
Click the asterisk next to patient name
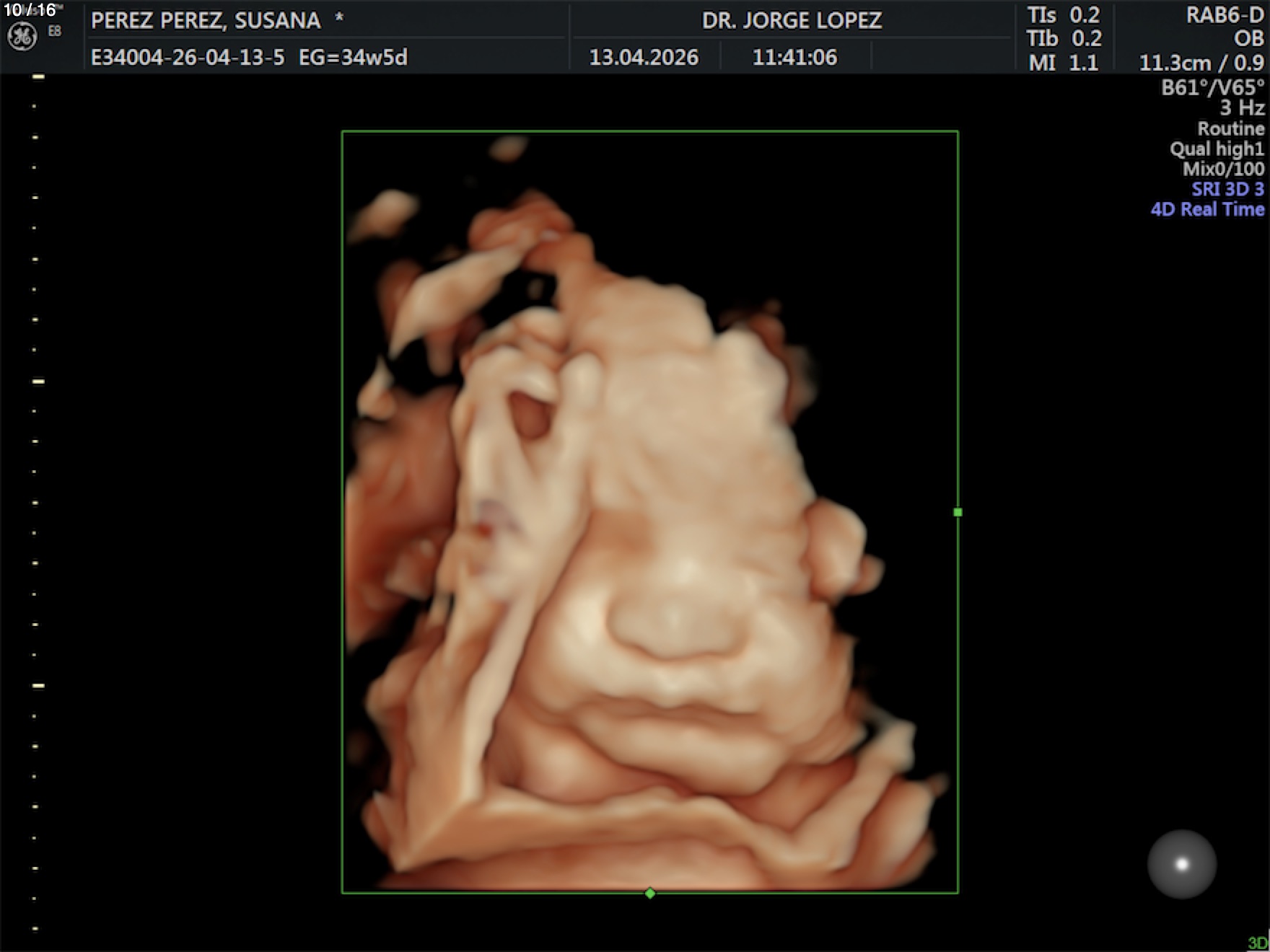338,19
